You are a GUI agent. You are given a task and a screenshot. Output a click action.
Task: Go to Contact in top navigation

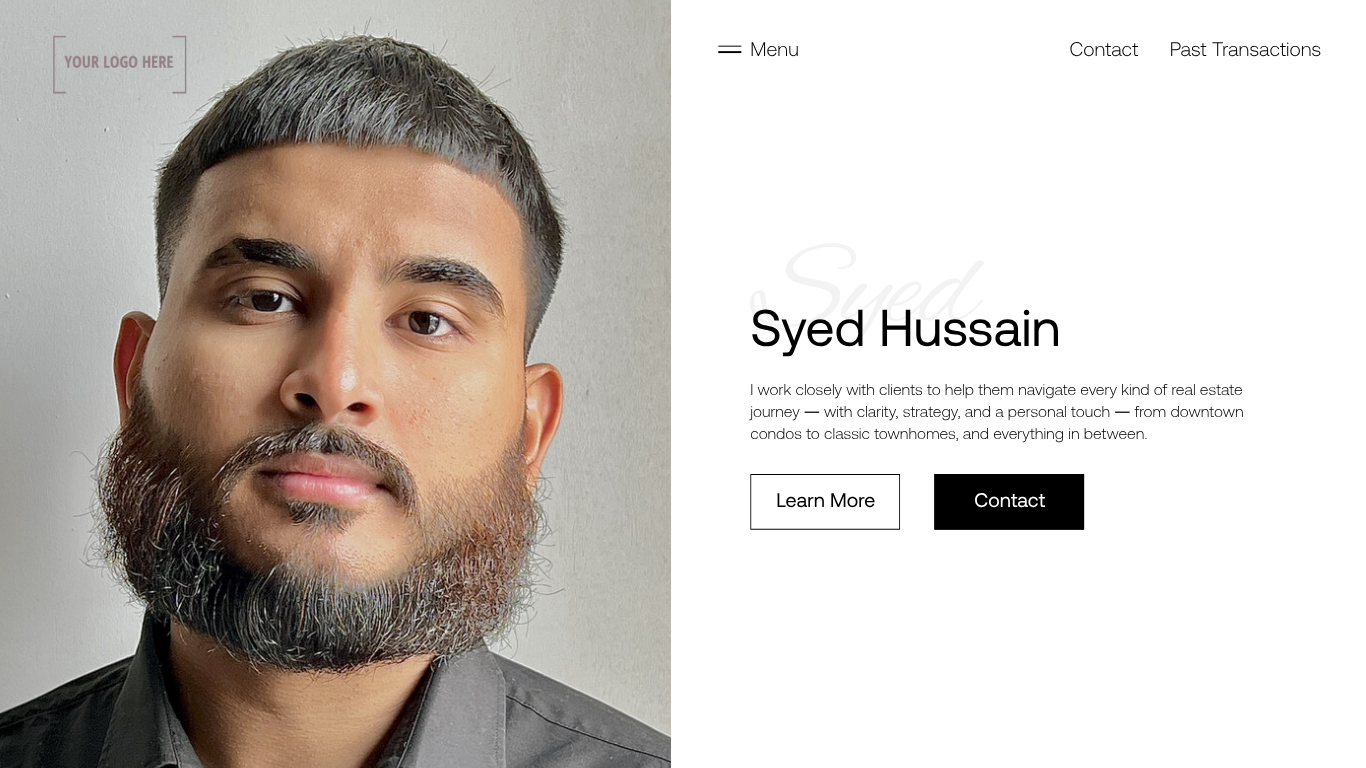tap(1103, 49)
